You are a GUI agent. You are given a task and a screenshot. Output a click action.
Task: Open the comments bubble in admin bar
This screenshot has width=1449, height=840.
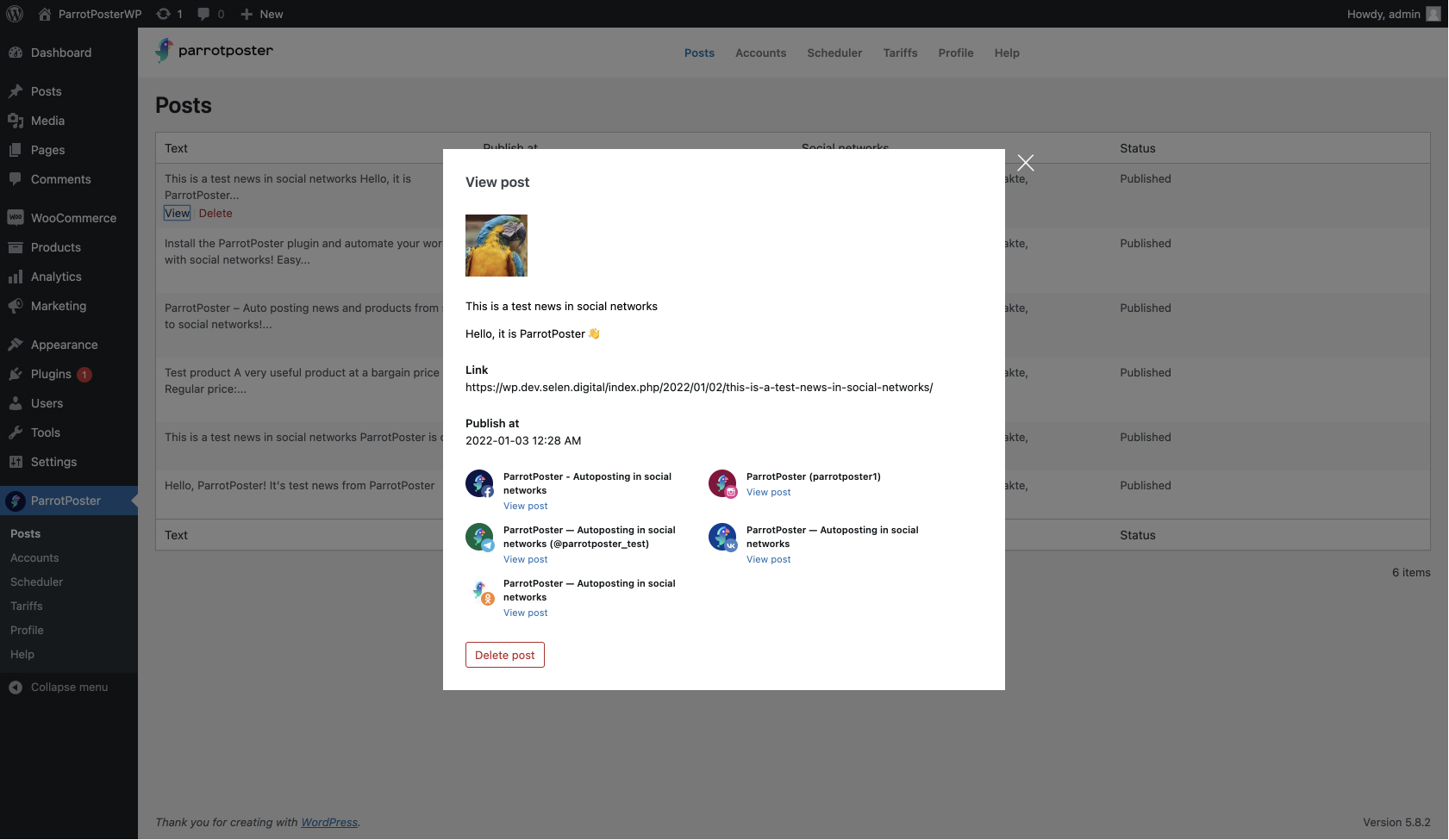(203, 14)
